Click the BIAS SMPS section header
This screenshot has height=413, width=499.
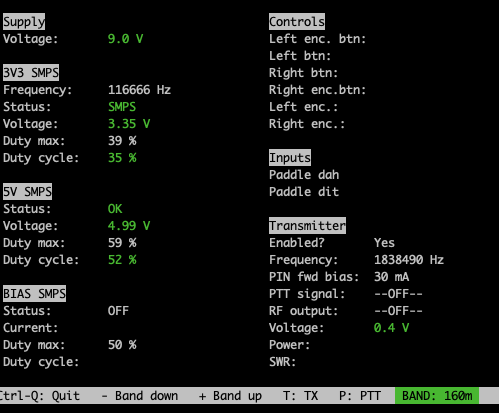coord(34,294)
